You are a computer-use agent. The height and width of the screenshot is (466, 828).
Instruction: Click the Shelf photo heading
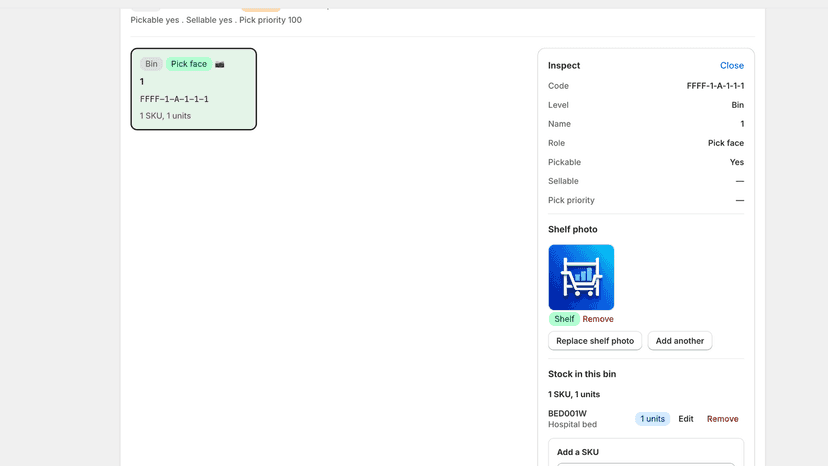coord(572,229)
